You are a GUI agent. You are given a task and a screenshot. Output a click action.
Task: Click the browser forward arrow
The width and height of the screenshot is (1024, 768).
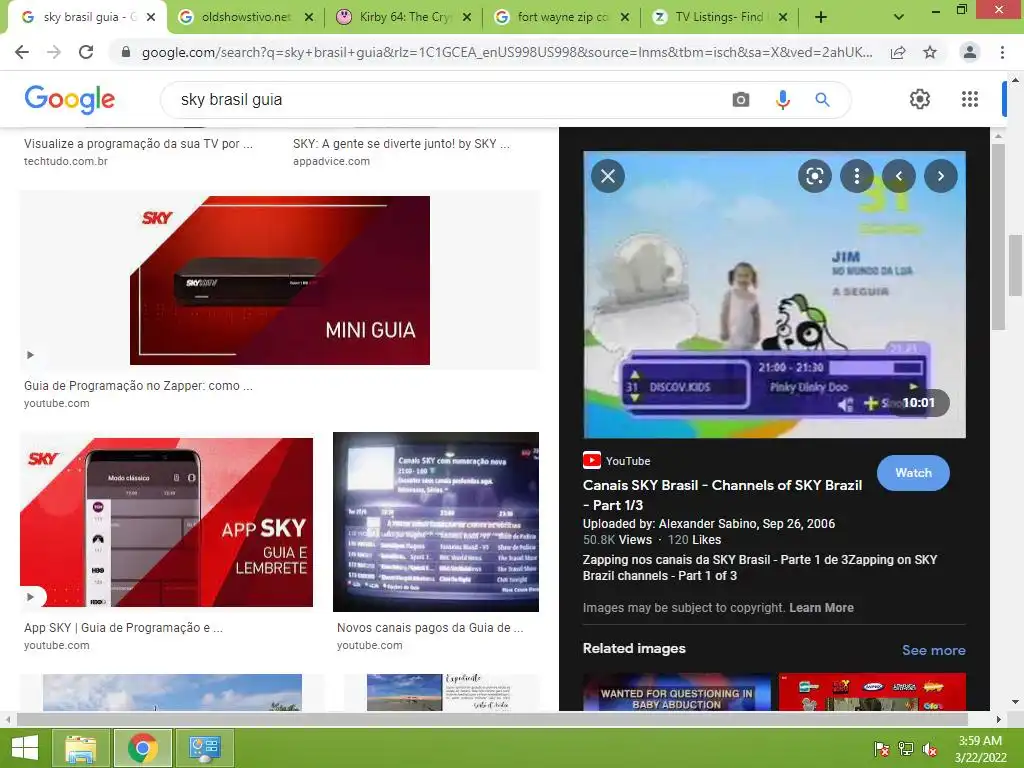[54, 52]
